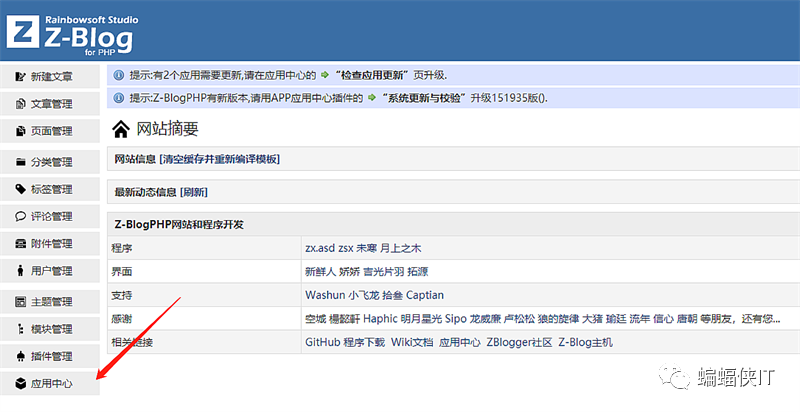
Task: Click the 主题管理 theme icon
Action: pyautogui.click(x=20, y=302)
